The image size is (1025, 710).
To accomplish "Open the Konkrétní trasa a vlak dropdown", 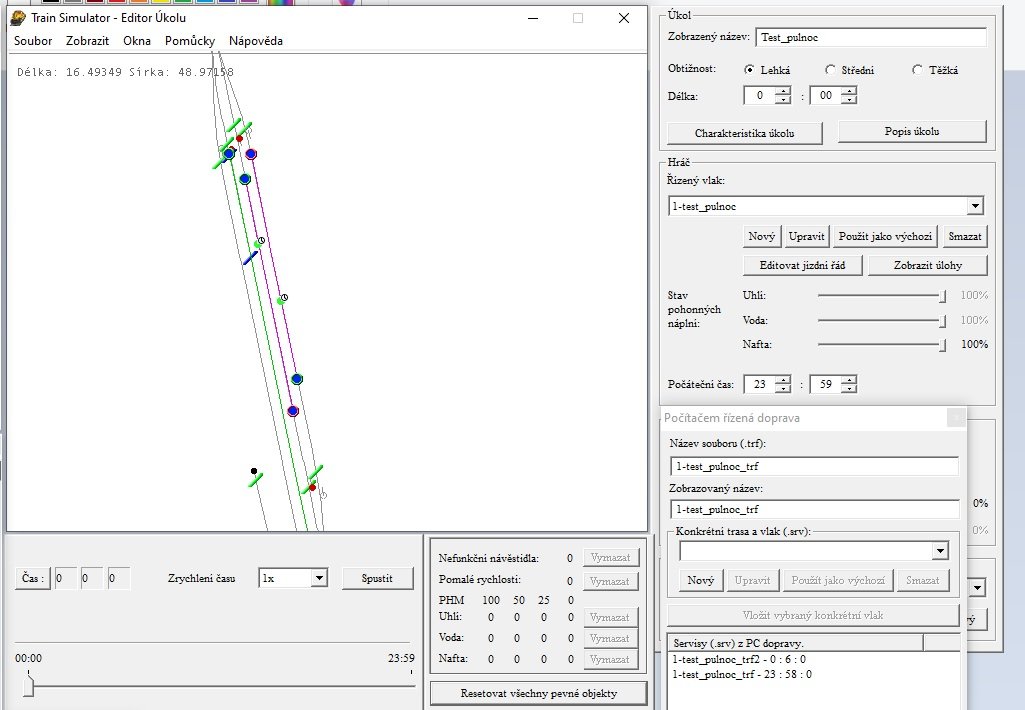I will pos(939,551).
